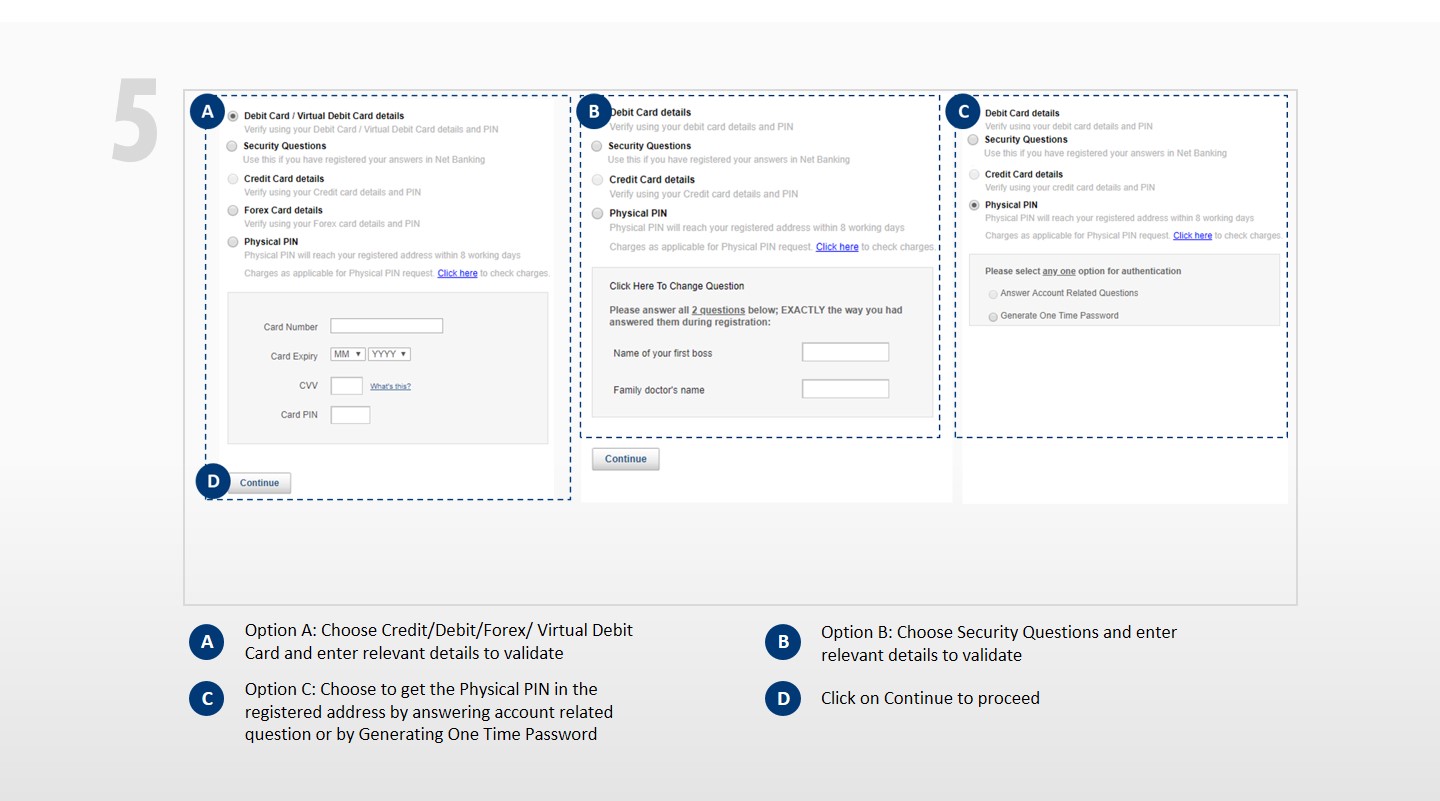Click 'Name of your first boss' question label
The image size is (1440, 801).
coord(663,353)
